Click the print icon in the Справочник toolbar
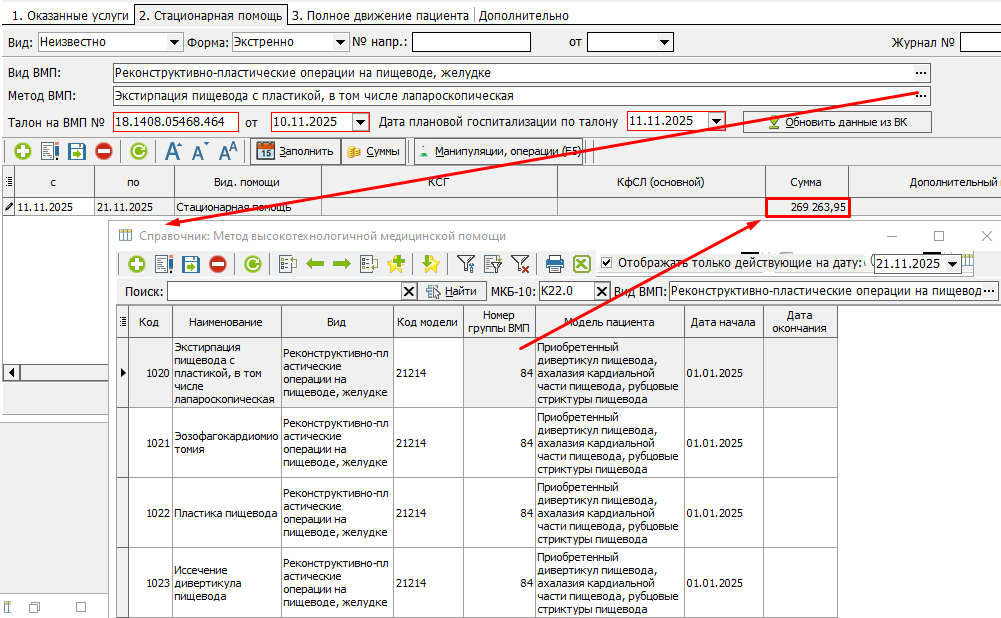The image size is (1001, 618). (x=555, y=264)
